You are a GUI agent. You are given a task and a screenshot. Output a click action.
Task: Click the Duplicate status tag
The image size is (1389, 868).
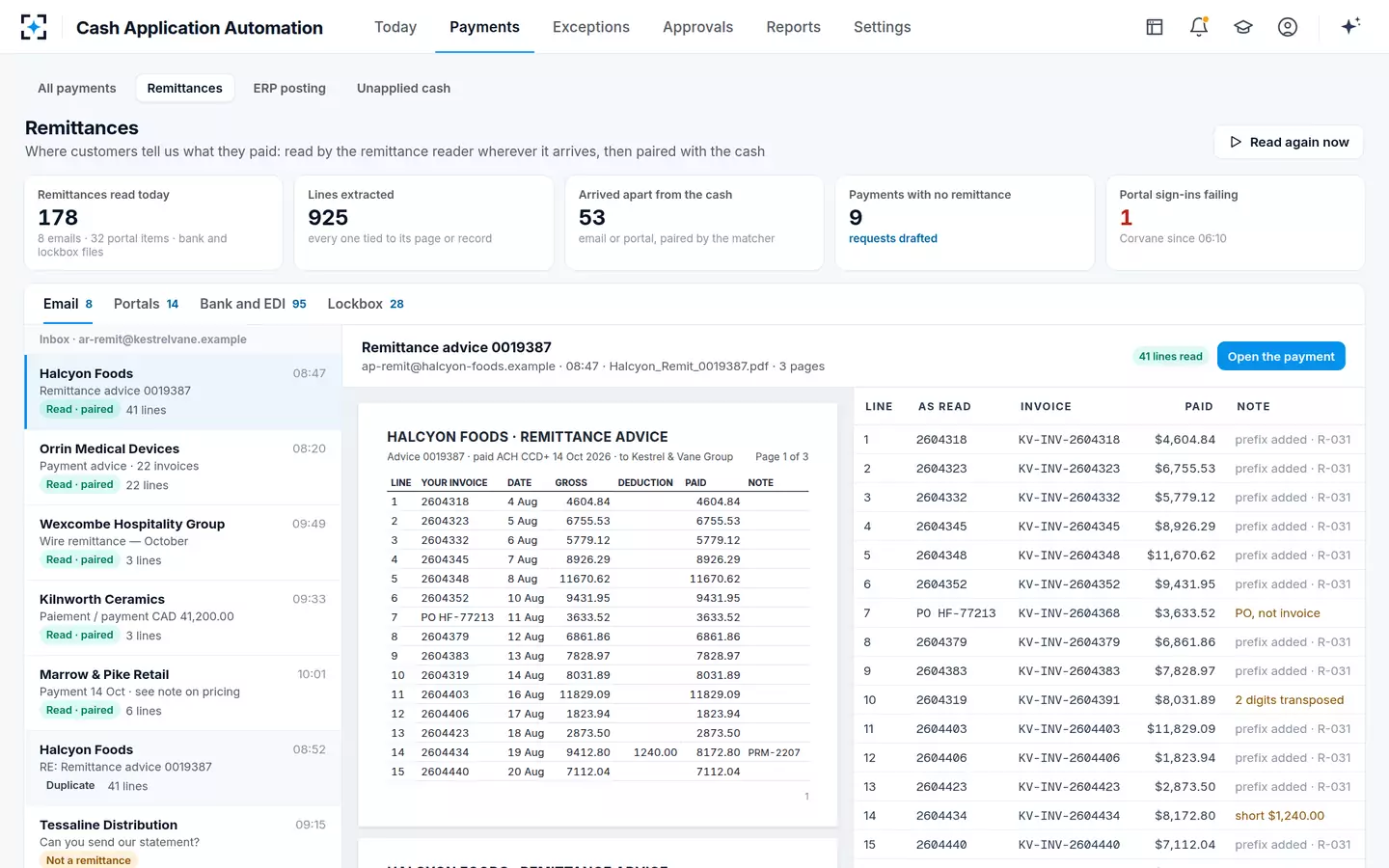click(70, 786)
